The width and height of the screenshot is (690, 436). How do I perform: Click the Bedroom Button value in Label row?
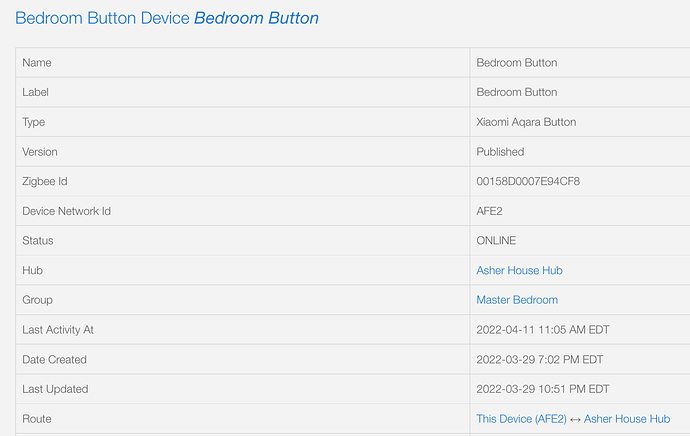point(517,92)
